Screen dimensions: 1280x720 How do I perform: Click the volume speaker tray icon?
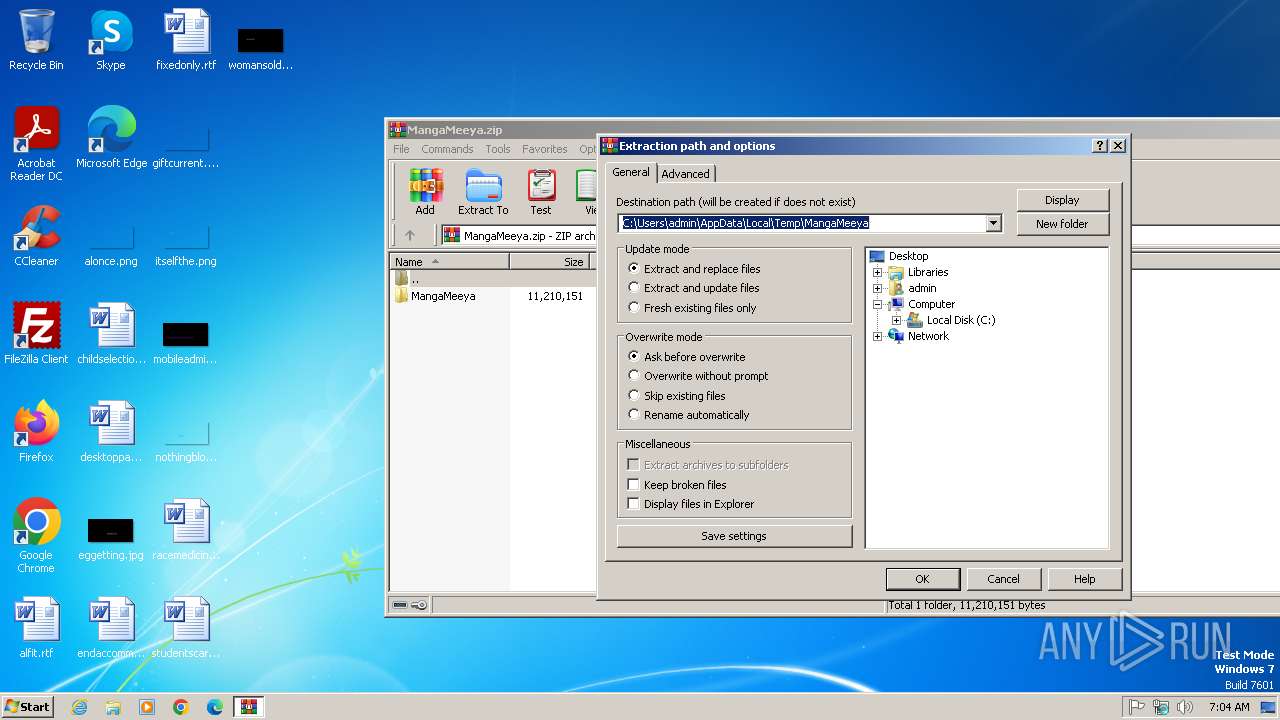pos(1185,707)
